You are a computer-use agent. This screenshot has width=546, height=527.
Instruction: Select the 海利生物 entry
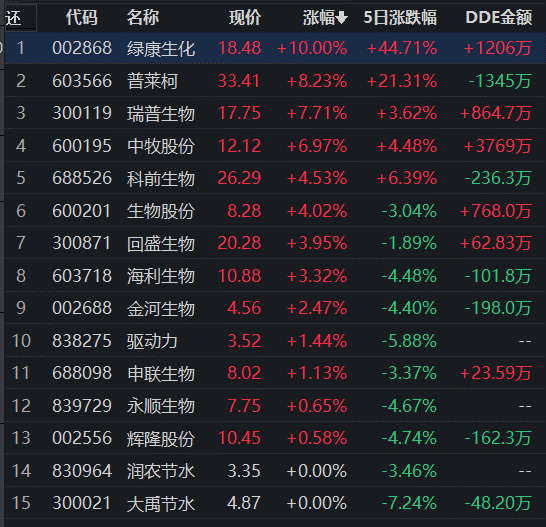pyautogui.click(x=275, y=276)
